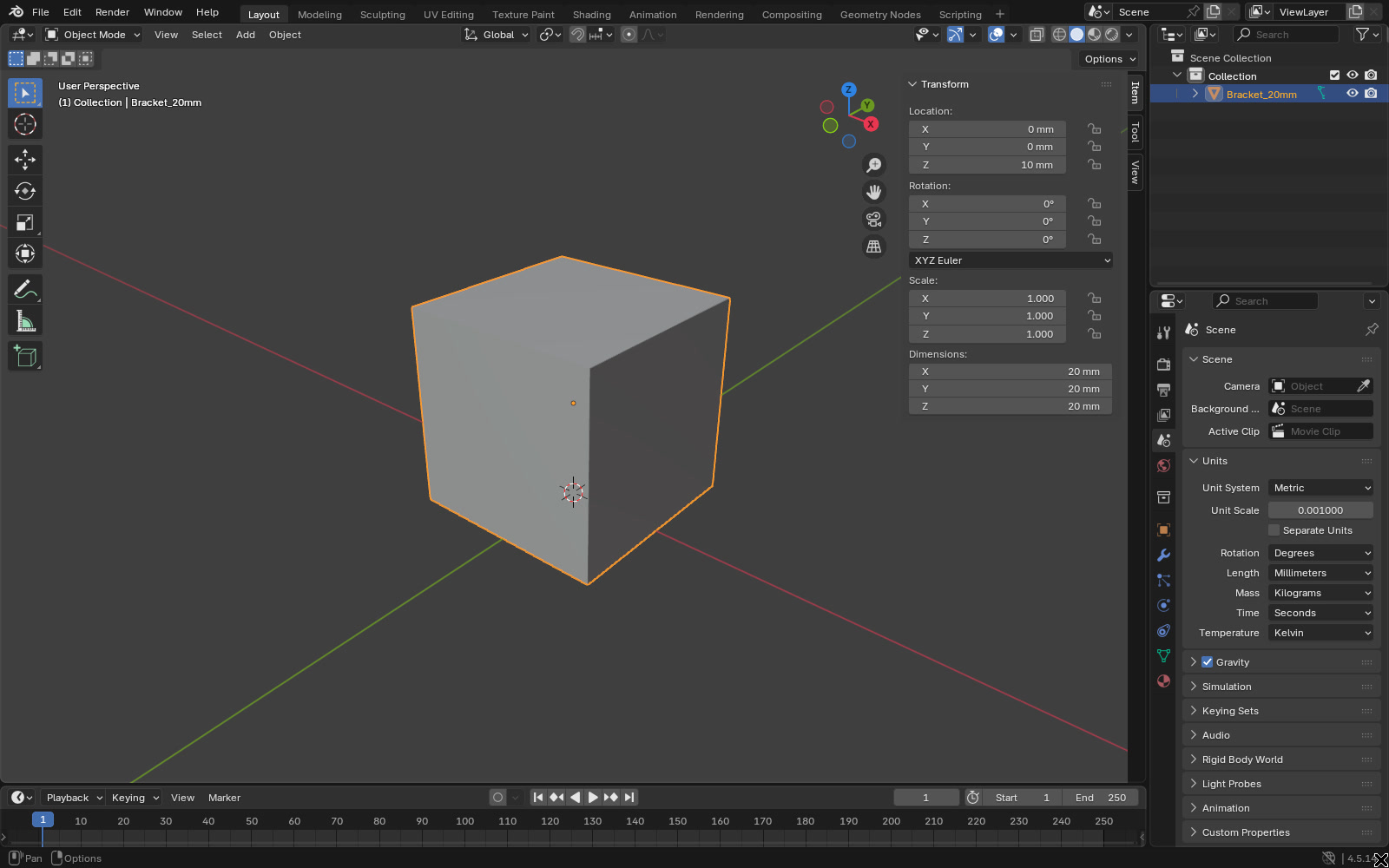Viewport: 1389px width, 868px height.
Task: Click the Unit Scale 0.001000 field
Action: tap(1320, 510)
